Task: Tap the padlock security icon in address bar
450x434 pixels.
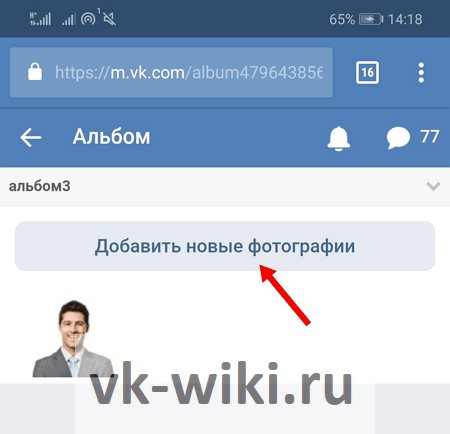Action: click(35, 72)
